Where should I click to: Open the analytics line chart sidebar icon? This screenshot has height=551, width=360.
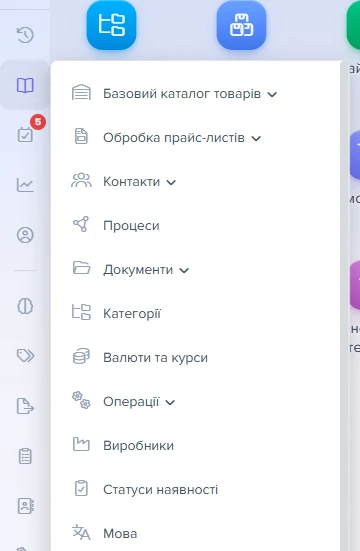point(25,184)
